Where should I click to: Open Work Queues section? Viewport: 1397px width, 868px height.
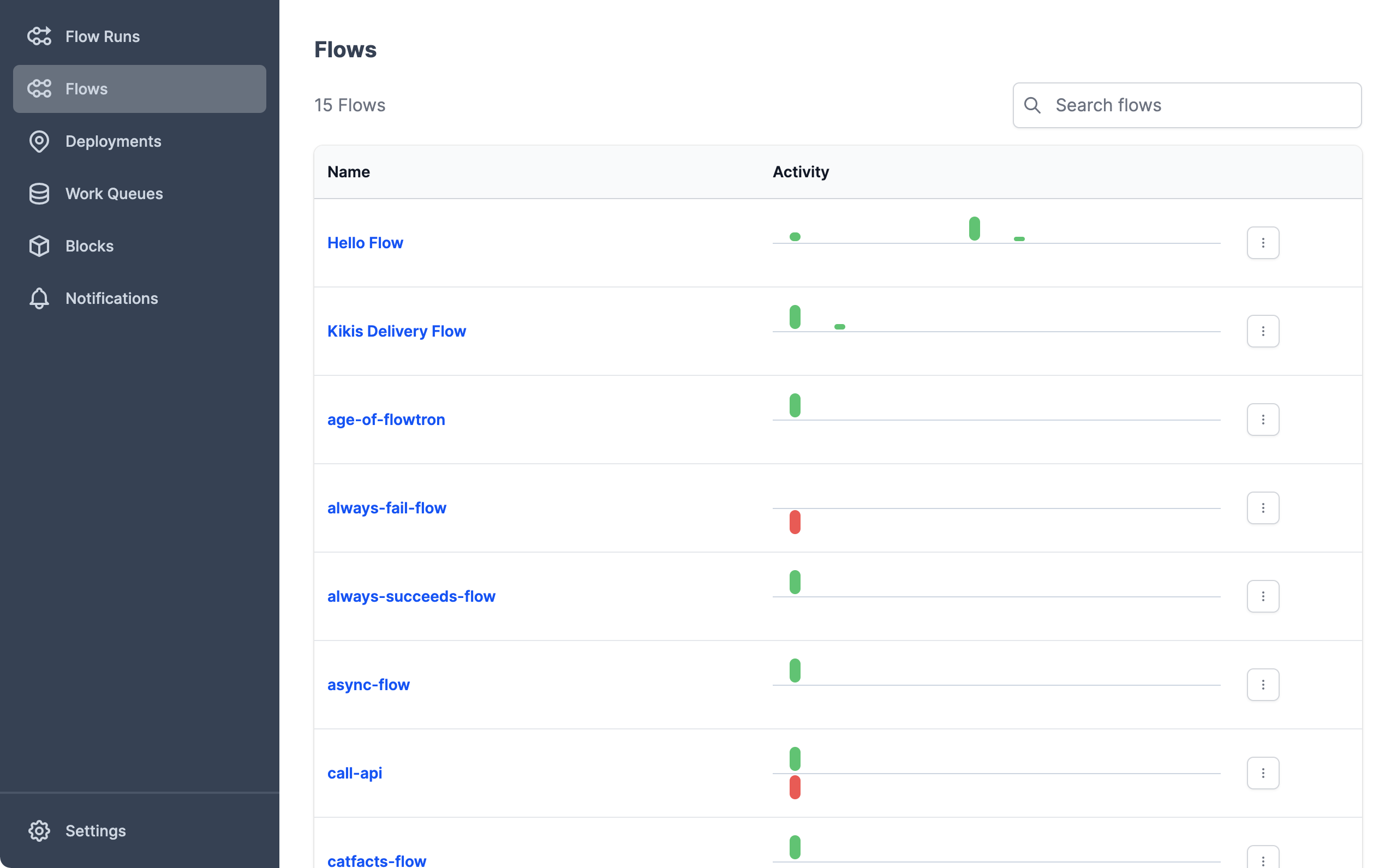pyautogui.click(x=140, y=194)
